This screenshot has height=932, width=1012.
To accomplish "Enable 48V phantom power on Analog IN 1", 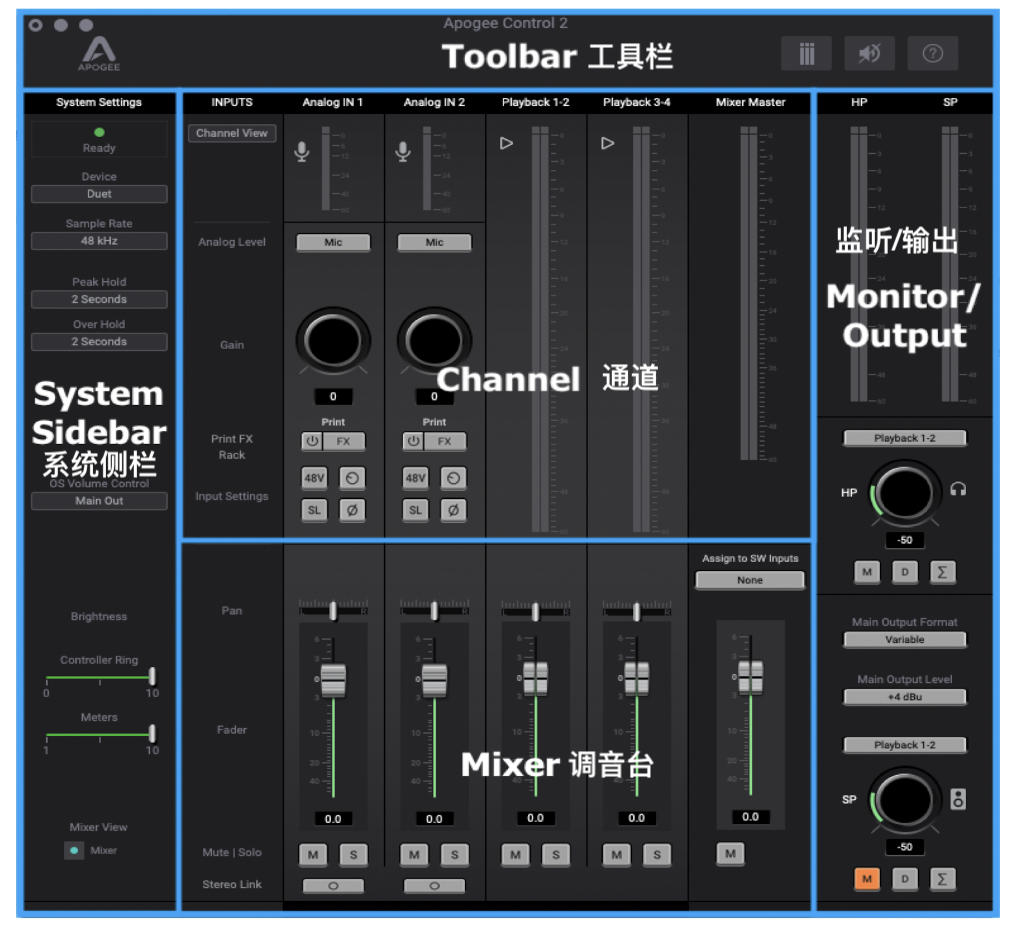I will pos(314,478).
